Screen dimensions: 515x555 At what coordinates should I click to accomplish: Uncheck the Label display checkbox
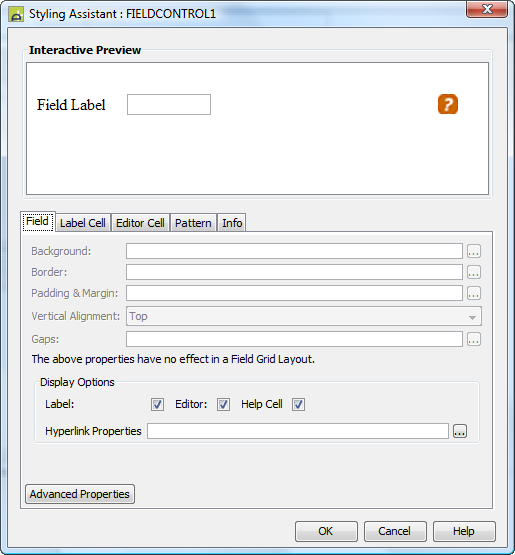coord(157,404)
